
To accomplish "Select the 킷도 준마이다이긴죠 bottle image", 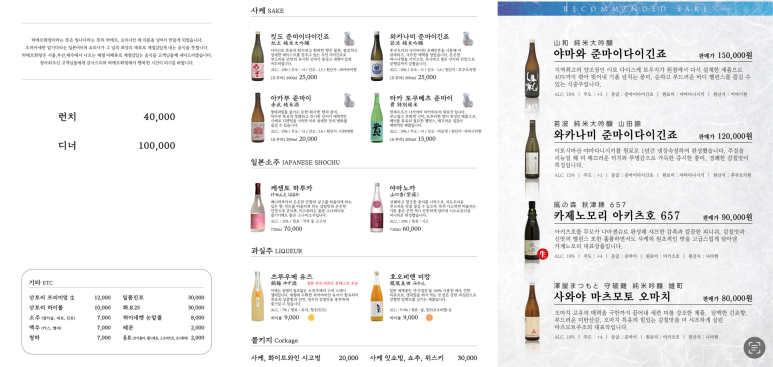I will (257, 56).
